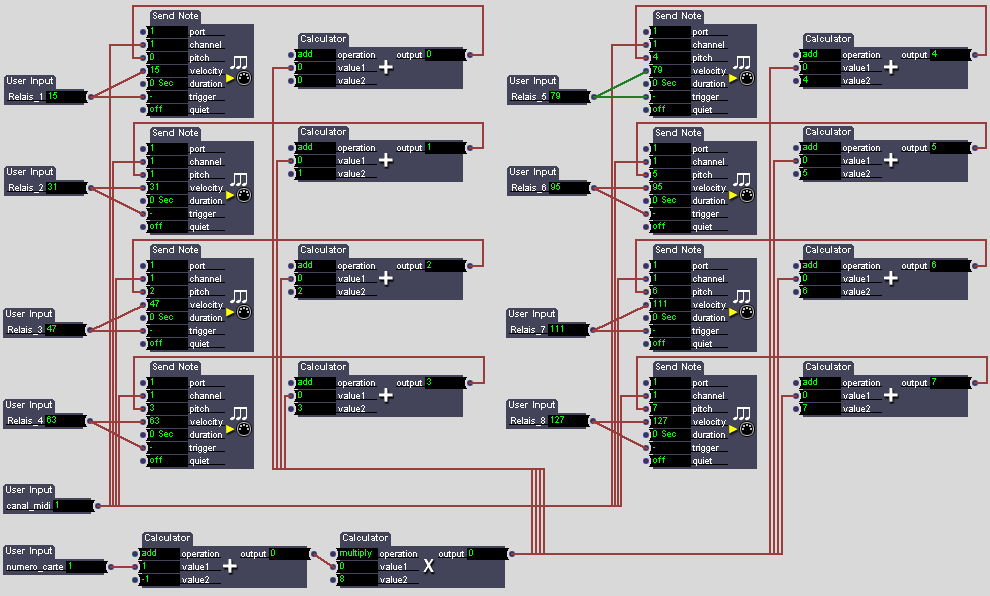Click the music note icon on the Send Note with velocity 127
Viewport: 990px width, 596px height.
tap(742, 413)
